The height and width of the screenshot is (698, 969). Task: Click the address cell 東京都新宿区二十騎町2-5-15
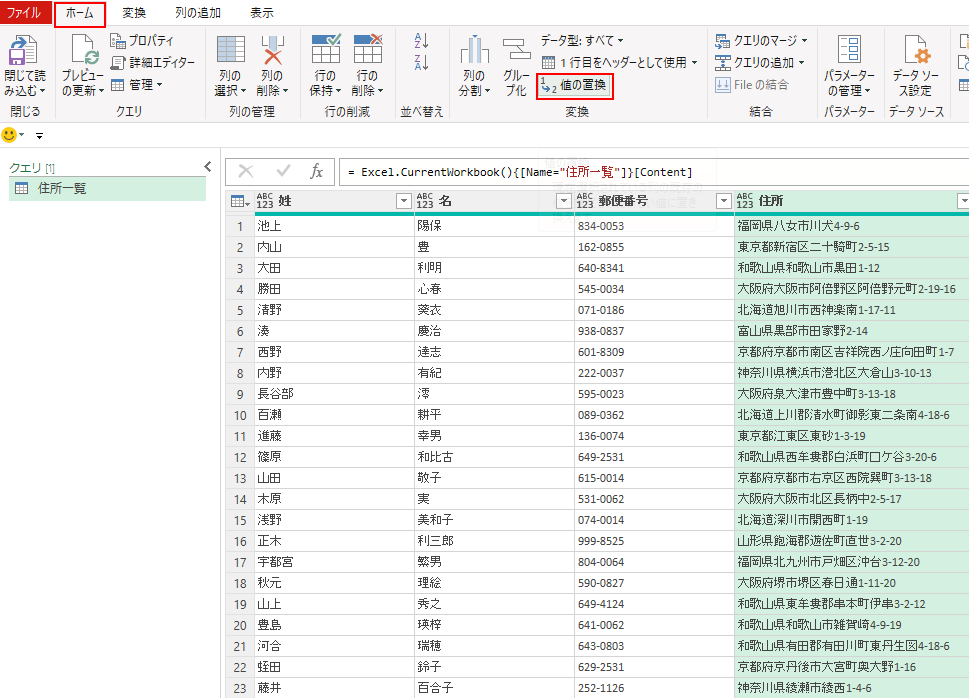(852, 247)
